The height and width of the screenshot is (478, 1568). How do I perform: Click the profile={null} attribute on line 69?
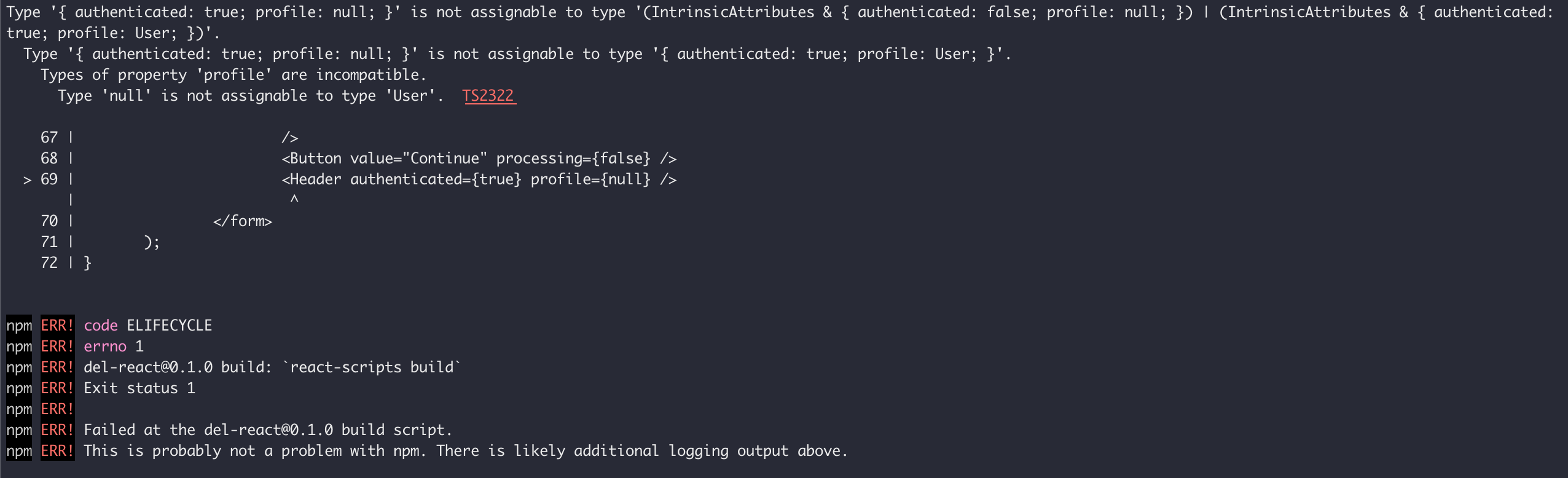[x=590, y=179]
